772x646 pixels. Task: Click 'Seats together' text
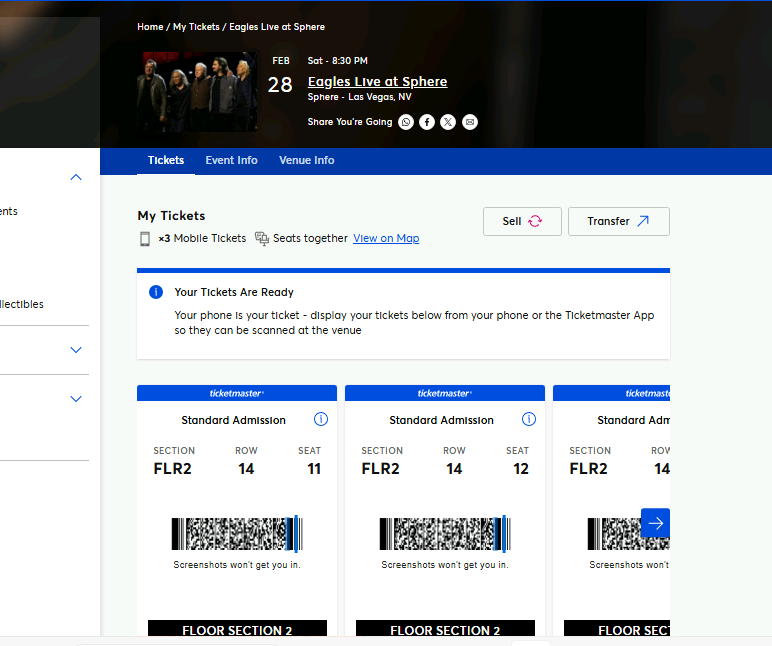pos(310,238)
